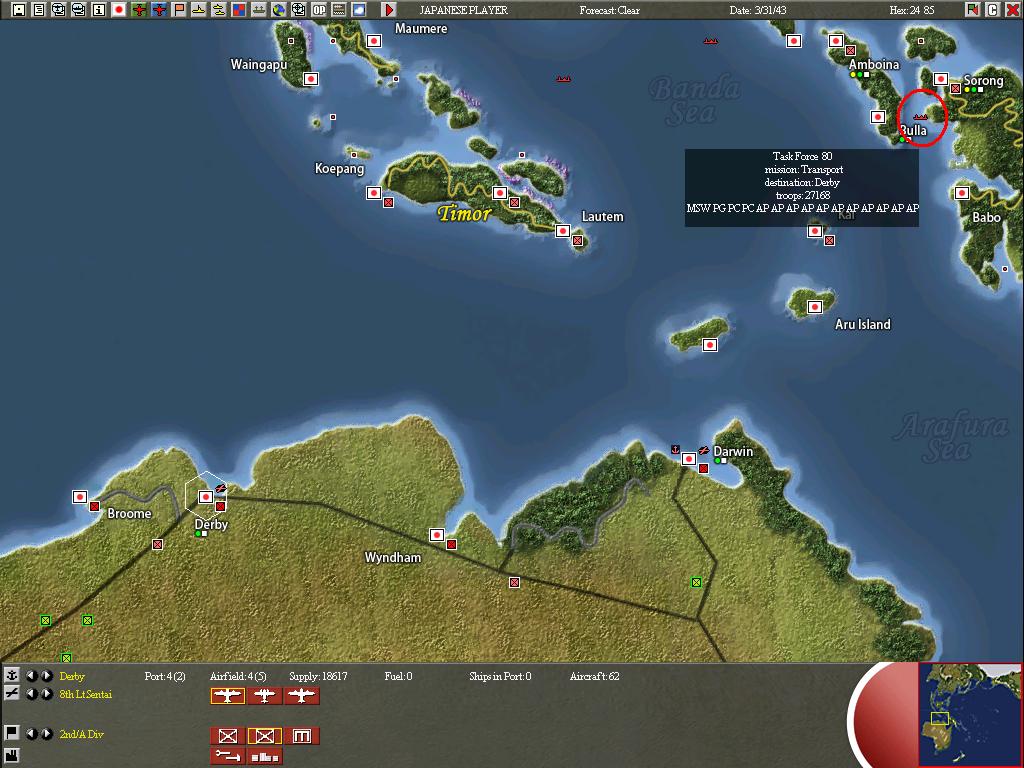Click the 'C' button in top bar

993,10
